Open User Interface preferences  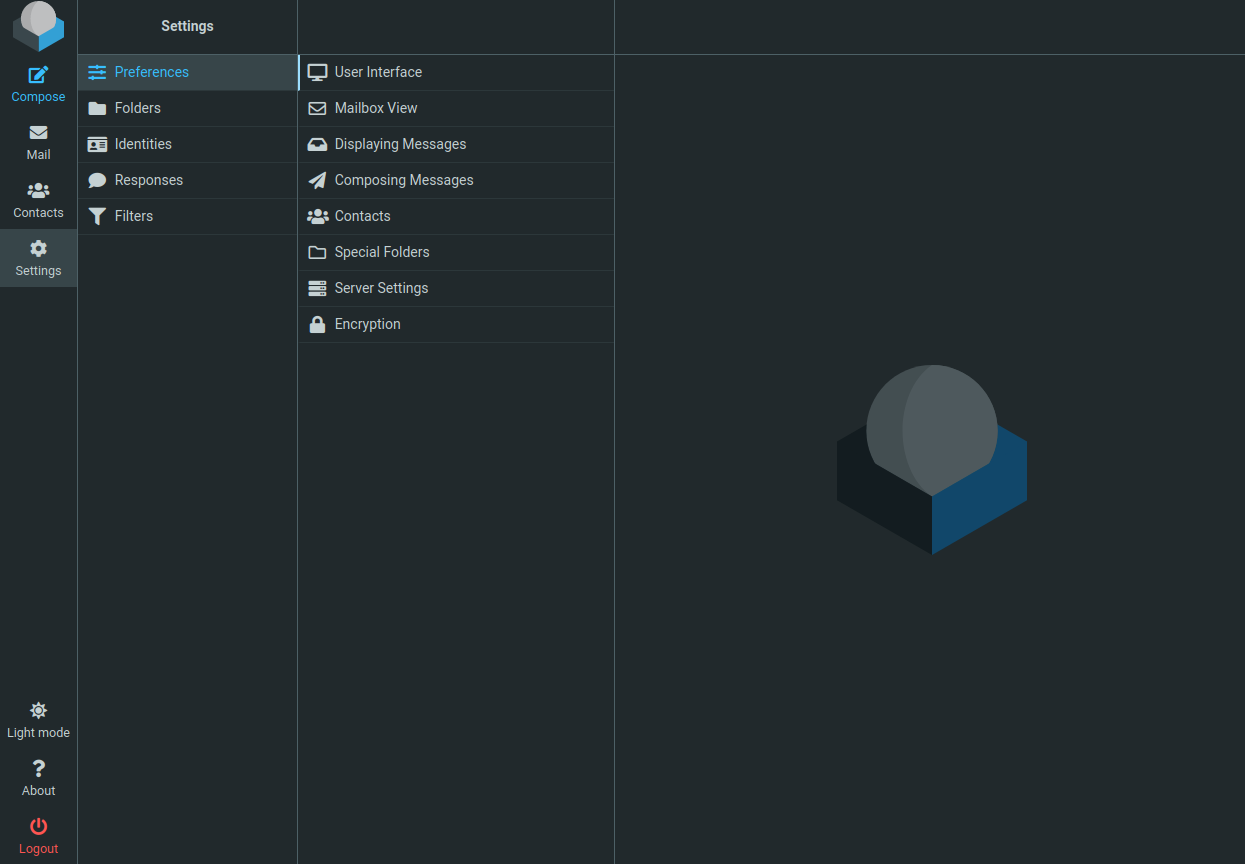pyautogui.click(x=378, y=72)
